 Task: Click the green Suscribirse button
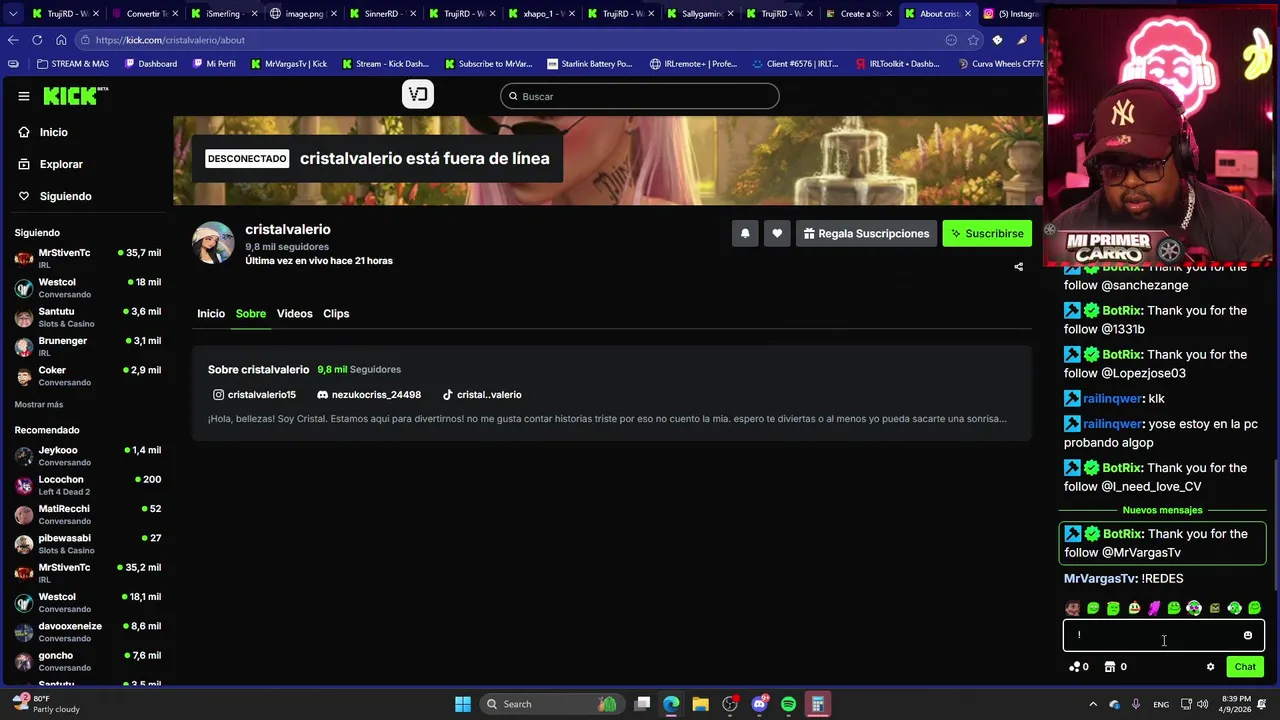pos(987,233)
